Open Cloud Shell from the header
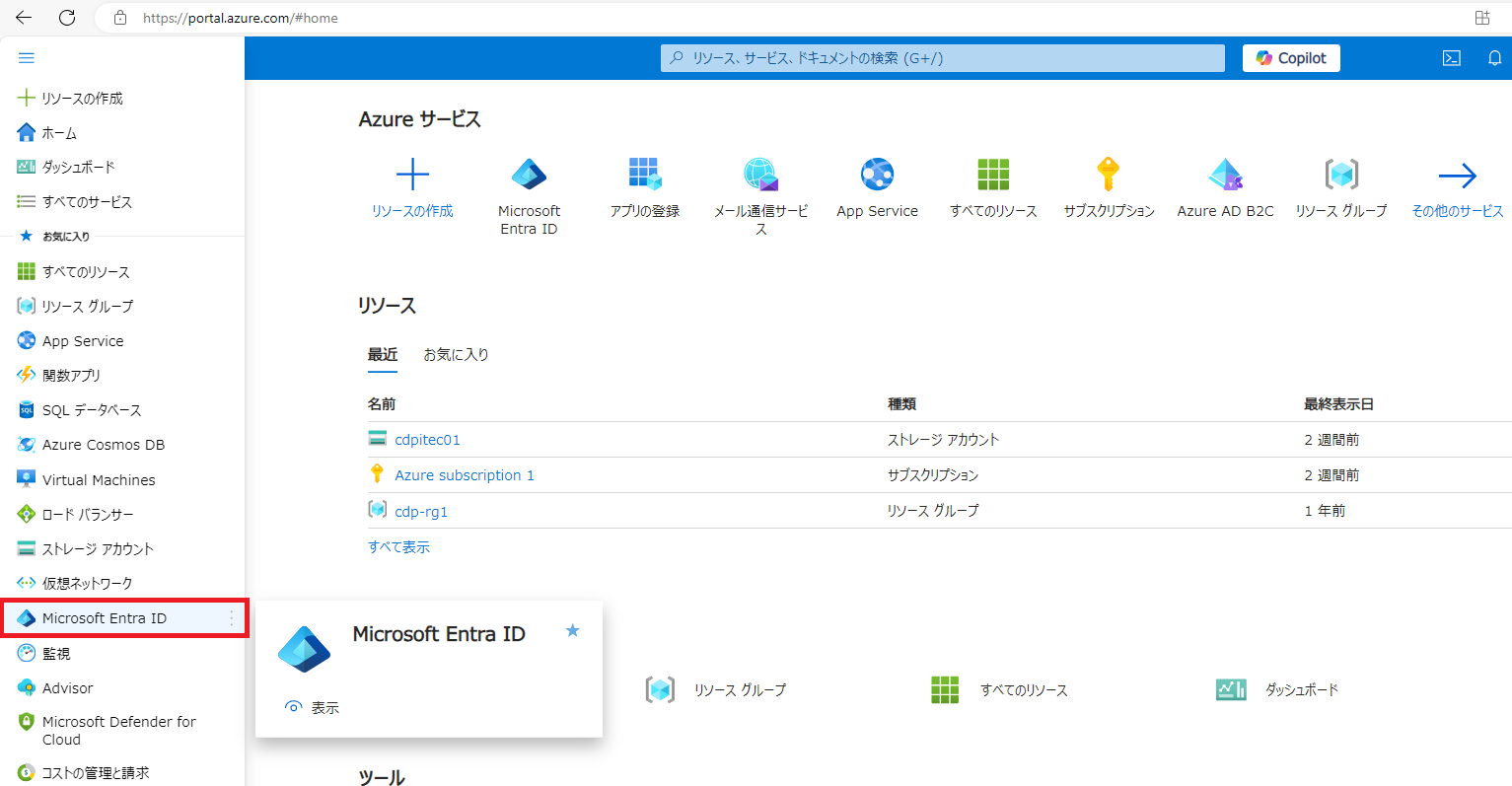 (x=1452, y=58)
